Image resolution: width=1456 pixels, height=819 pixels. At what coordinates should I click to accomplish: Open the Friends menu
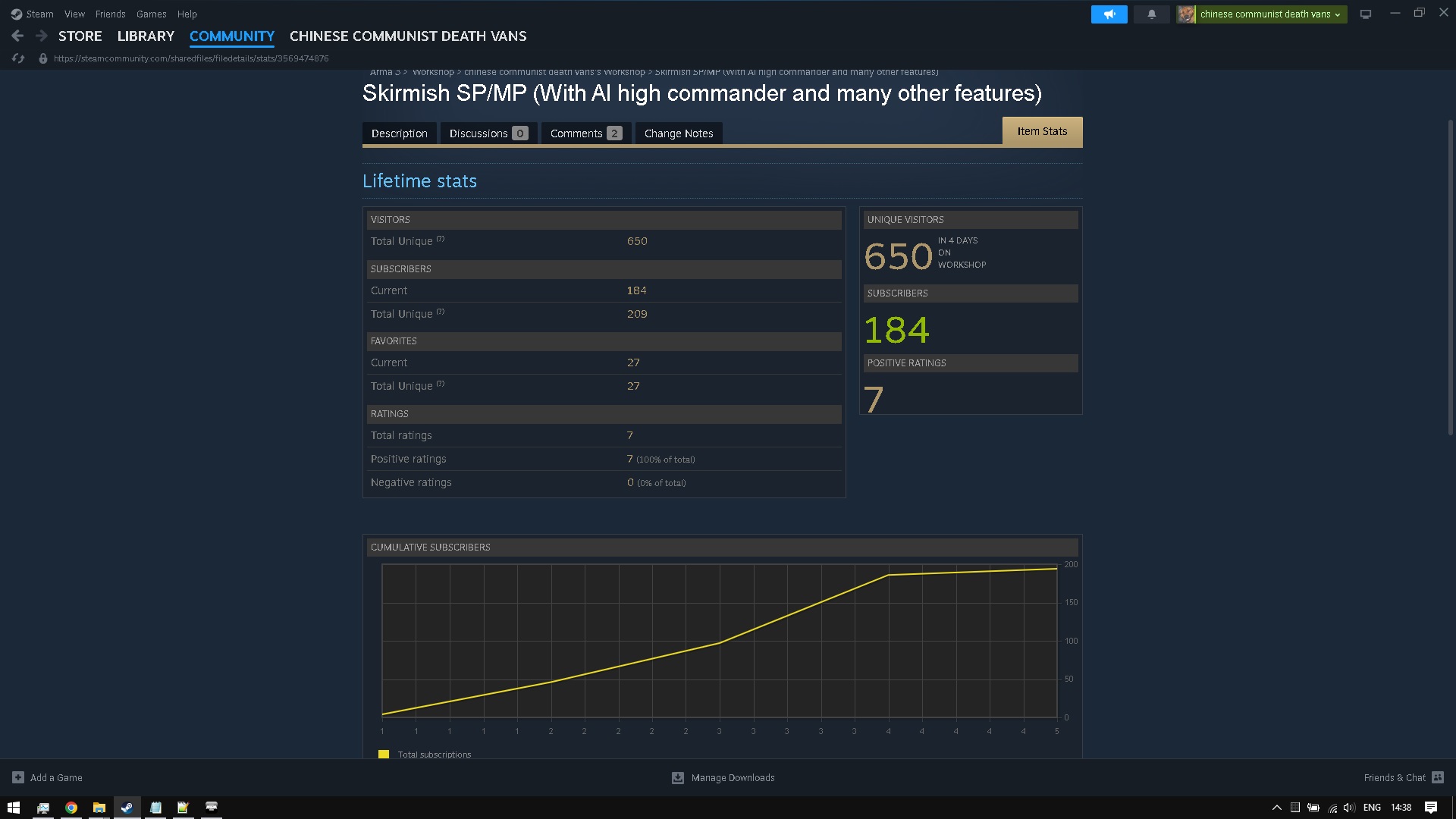(x=110, y=14)
